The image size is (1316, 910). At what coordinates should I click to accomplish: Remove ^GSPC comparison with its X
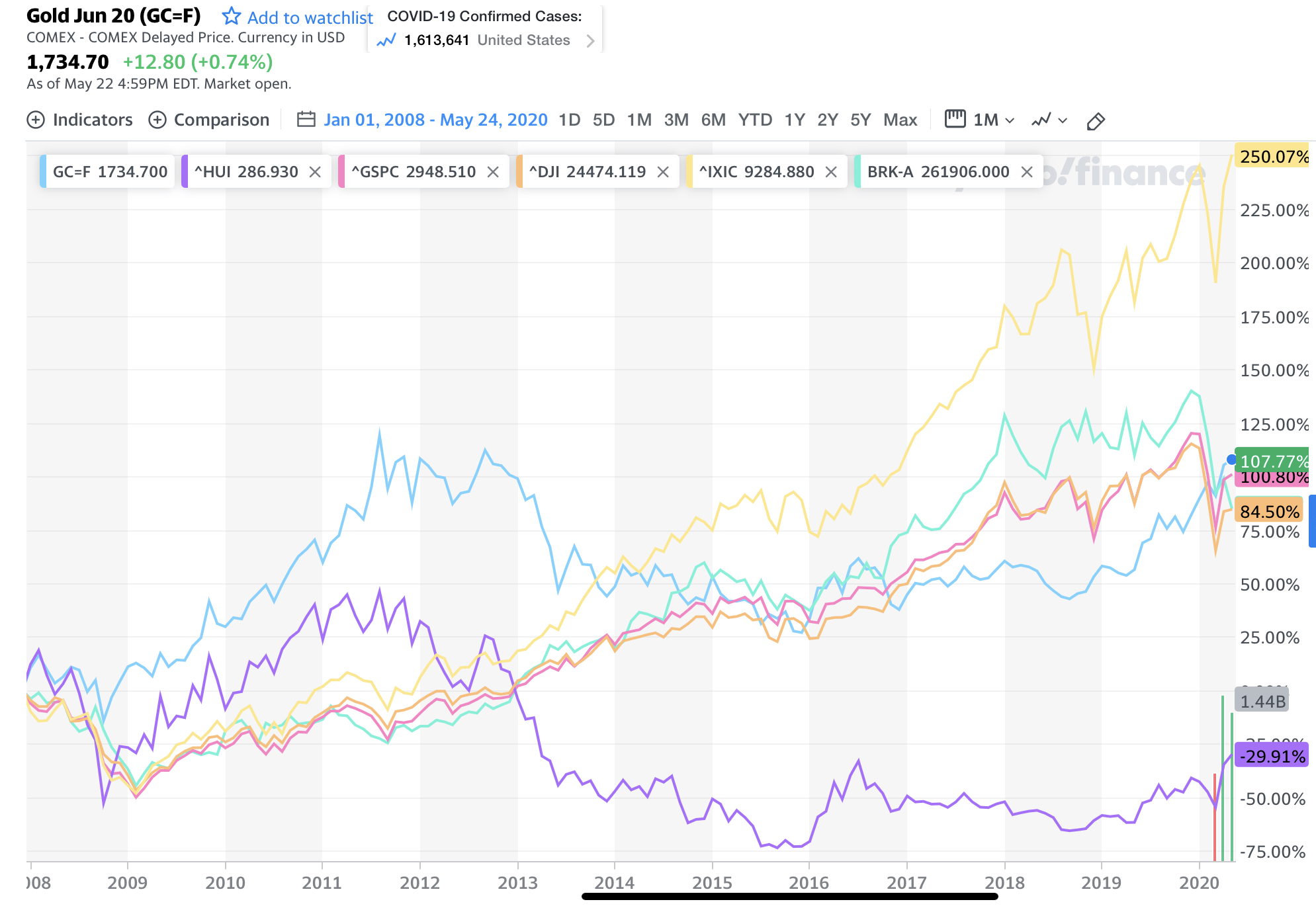click(x=493, y=172)
